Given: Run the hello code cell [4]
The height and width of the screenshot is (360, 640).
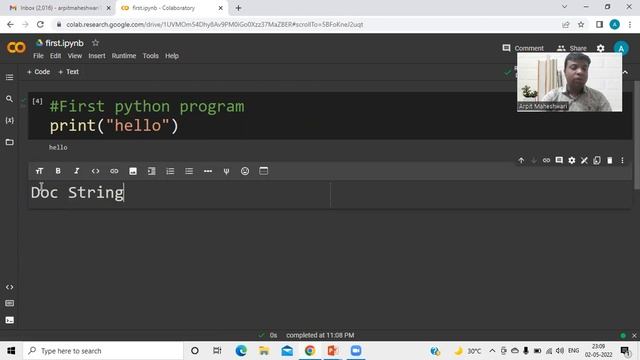Looking at the screenshot, I should pyautogui.click(x=37, y=101).
